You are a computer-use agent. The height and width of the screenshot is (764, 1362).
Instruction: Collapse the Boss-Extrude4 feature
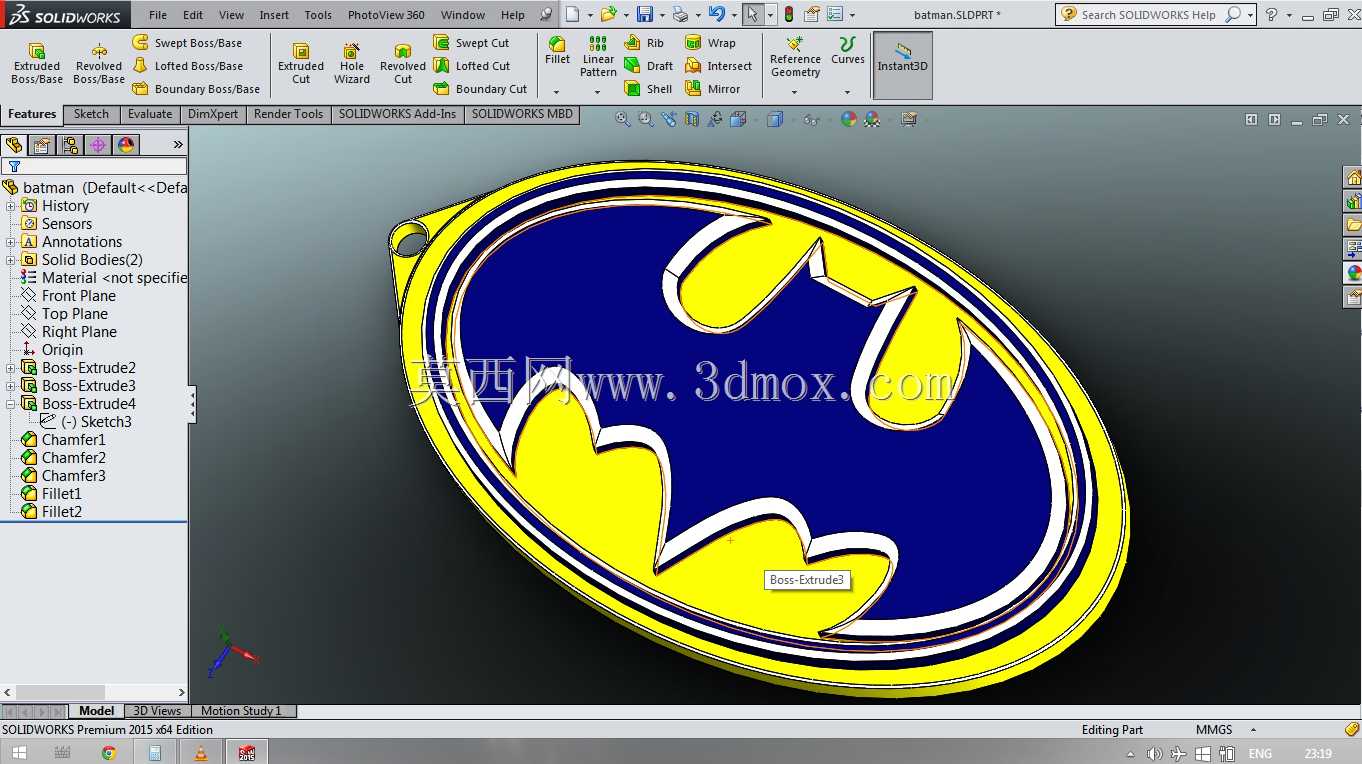tap(11, 404)
